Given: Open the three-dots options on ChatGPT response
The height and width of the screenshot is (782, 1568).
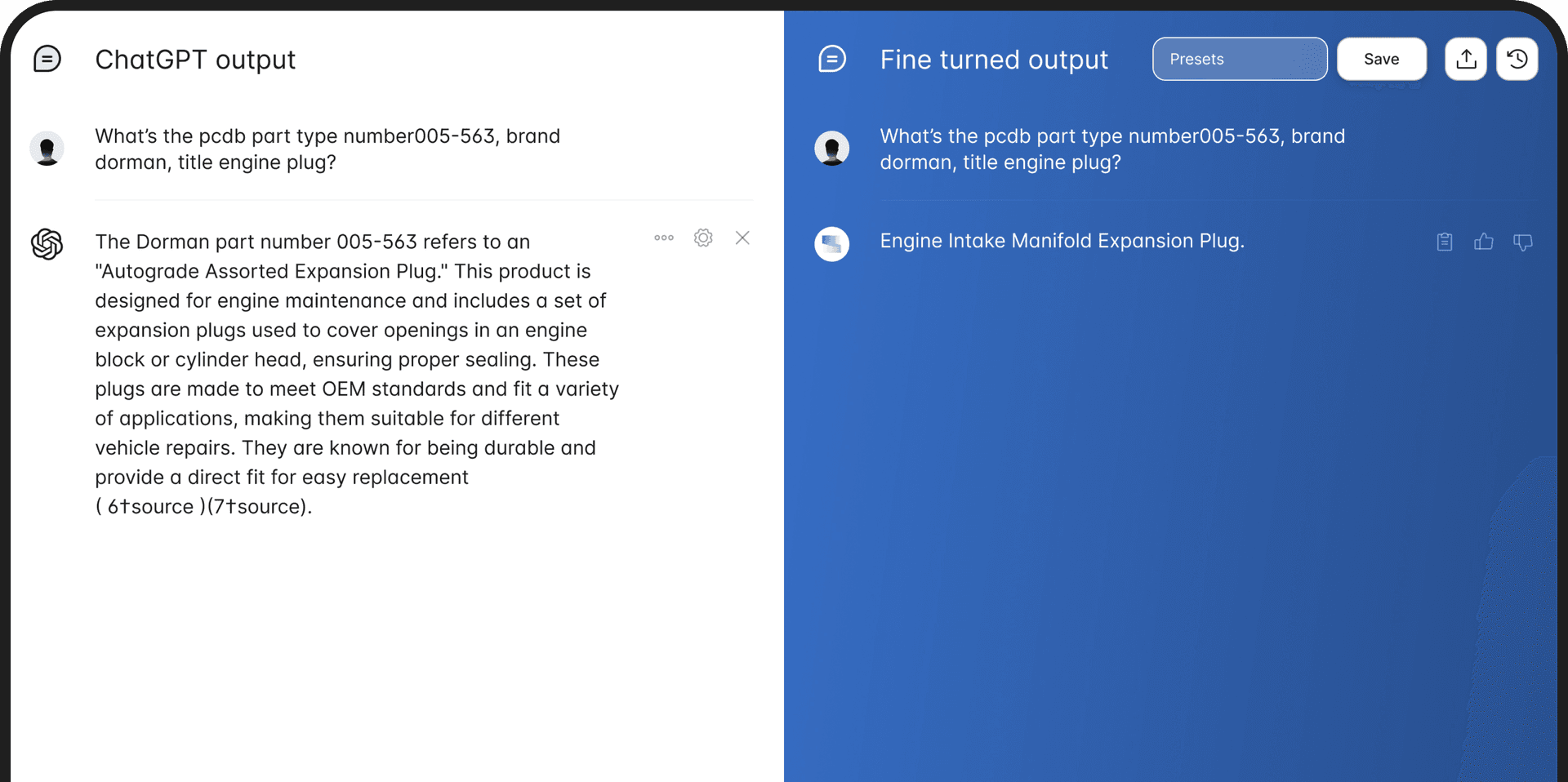Looking at the screenshot, I should coord(664,238).
